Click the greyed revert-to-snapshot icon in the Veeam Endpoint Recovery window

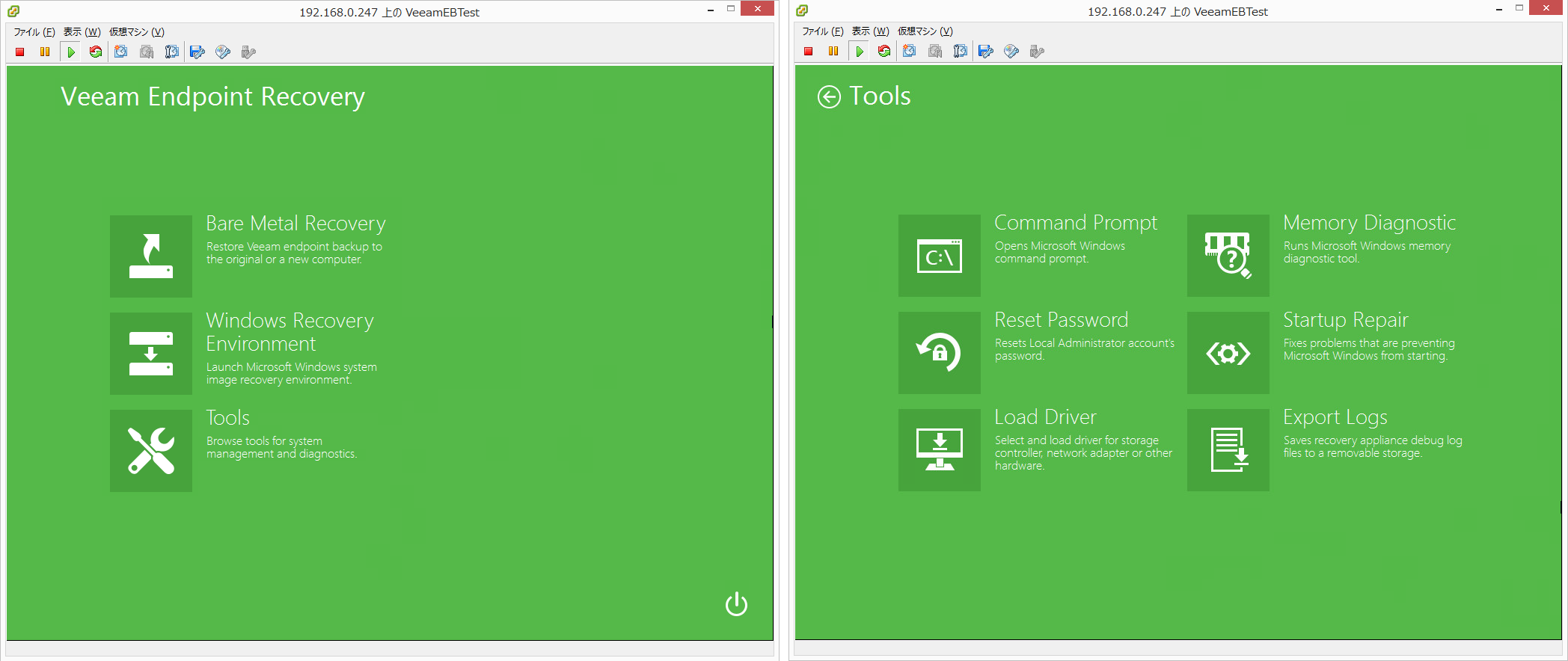coord(147,52)
